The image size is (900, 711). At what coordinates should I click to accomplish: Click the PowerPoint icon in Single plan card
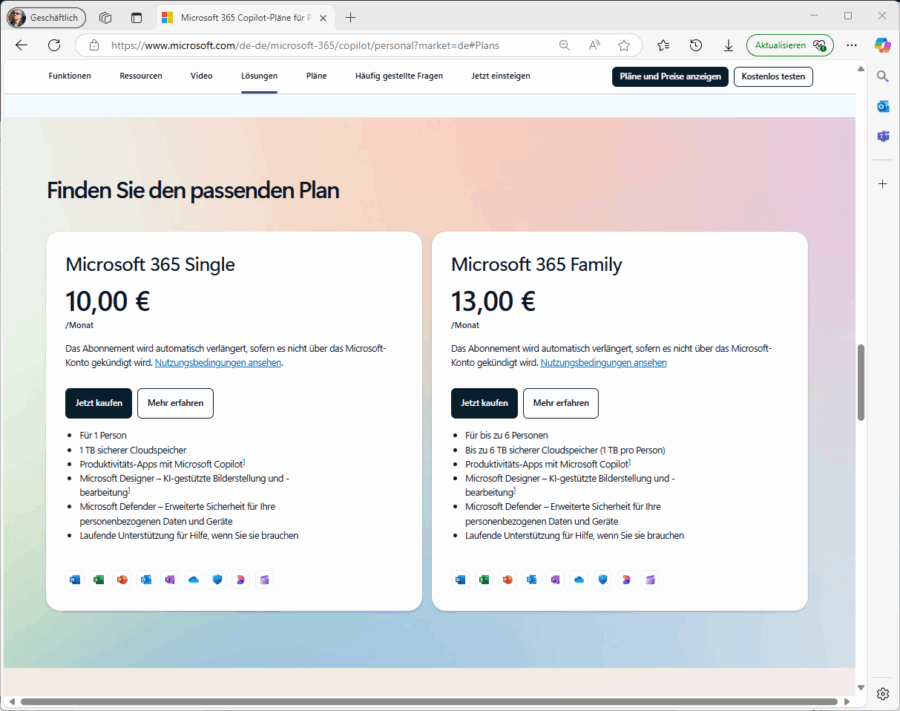pos(122,580)
